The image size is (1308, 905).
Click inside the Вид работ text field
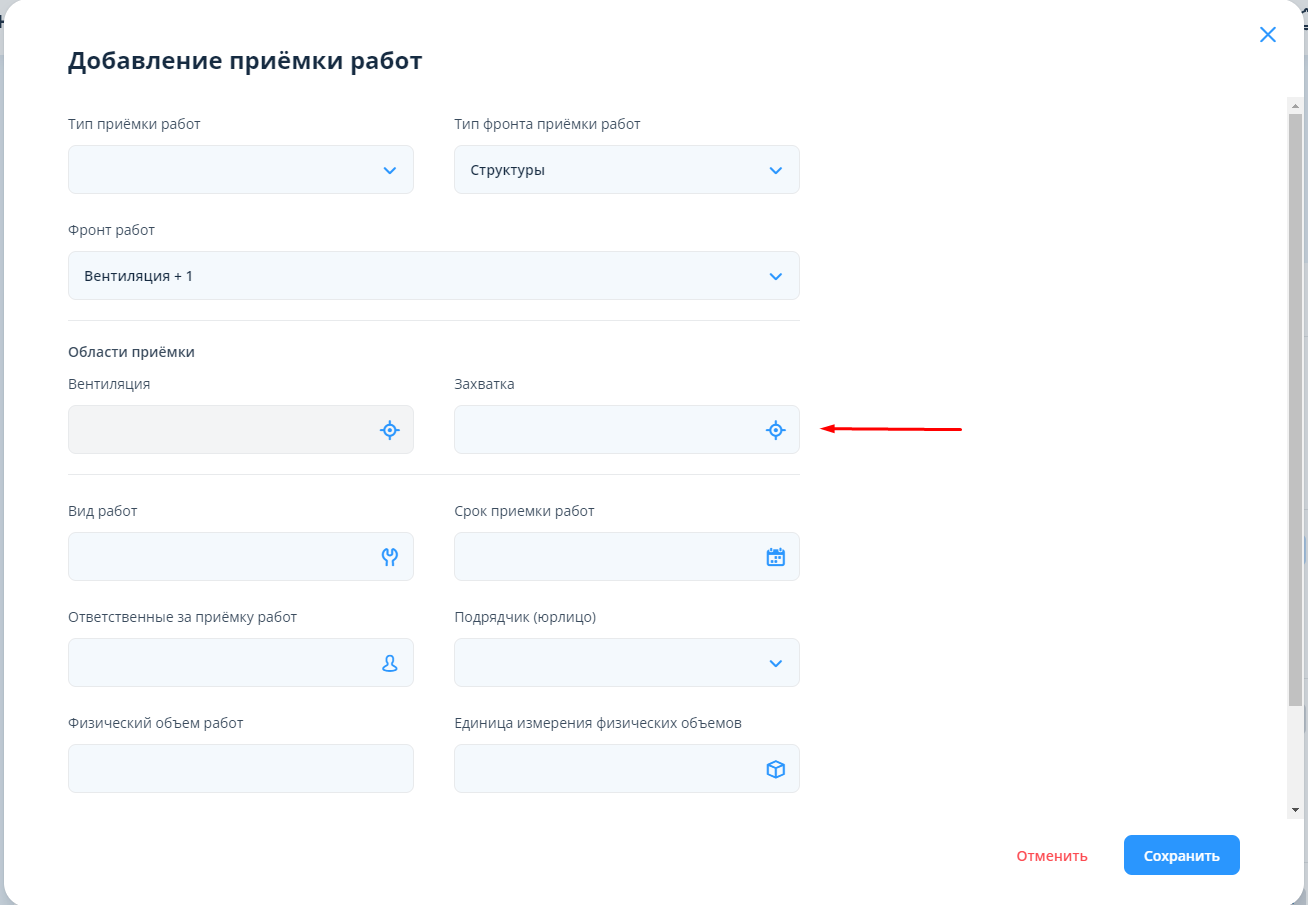[220, 557]
